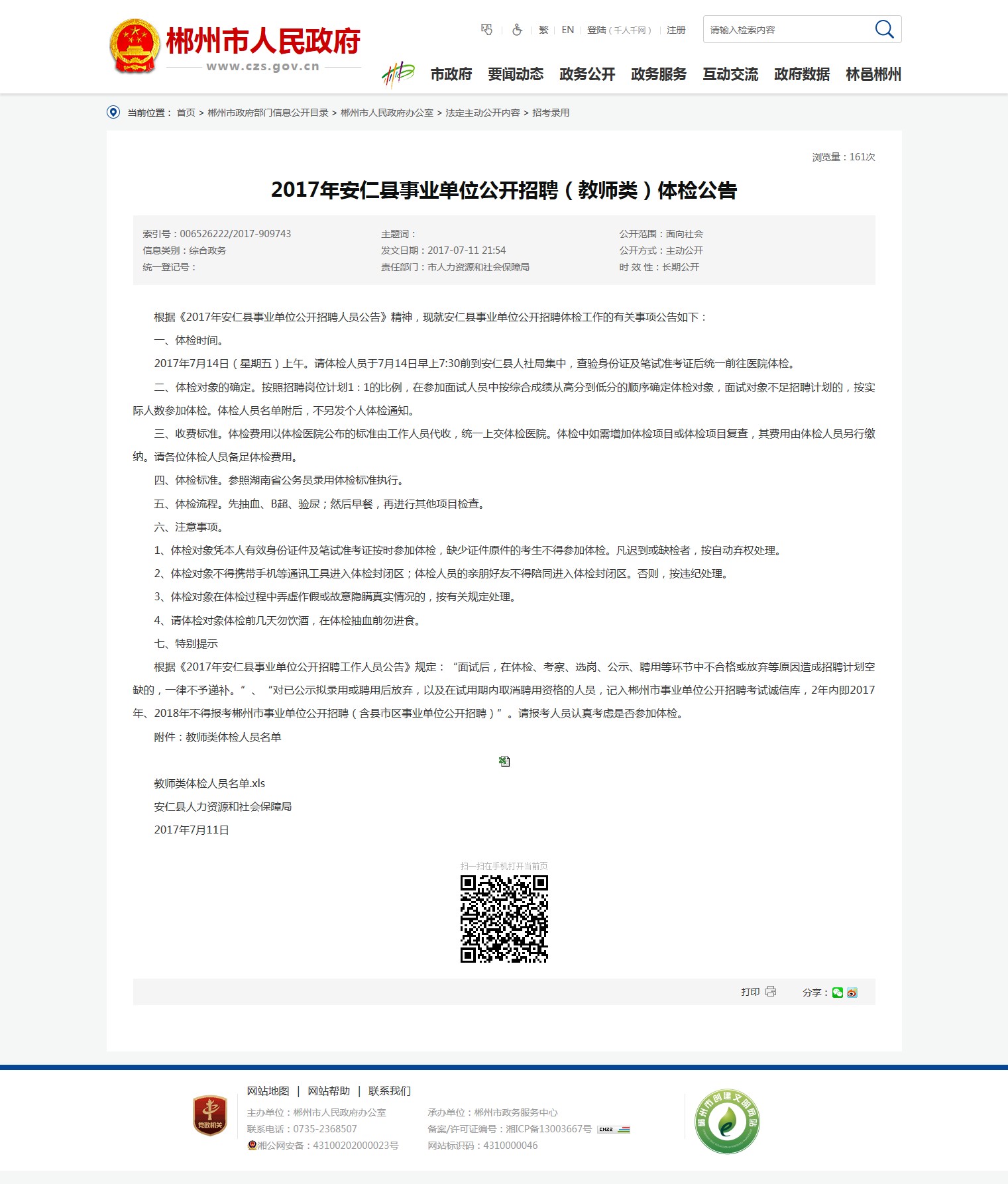The width and height of the screenshot is (1008, 1184).
Task: Click 时效性：长期公开 text
Action: (x=659, y=267)
